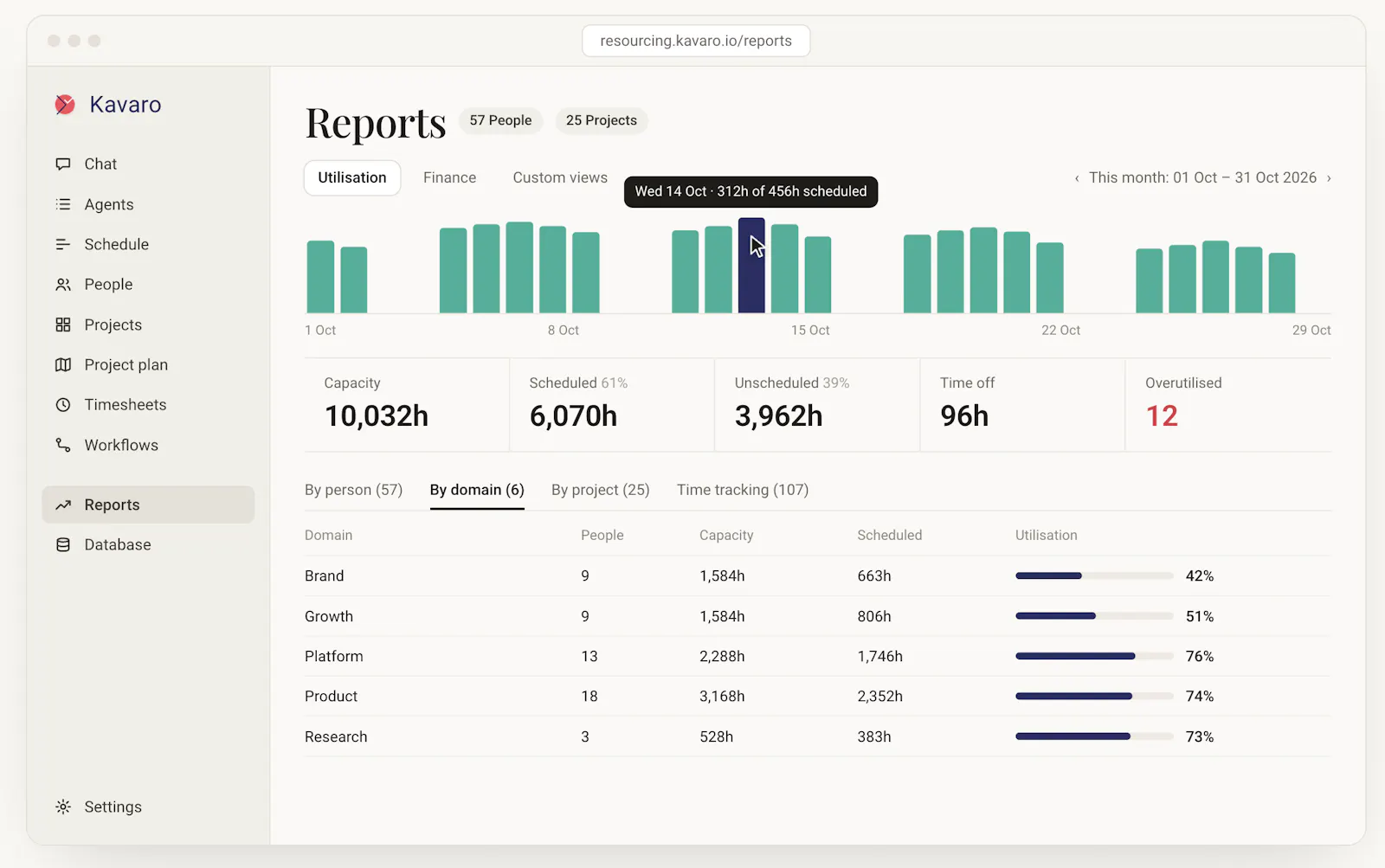Advance to next month with right chevron
This screenshot has height=868, width=1385.
(x=1329, y=178)
